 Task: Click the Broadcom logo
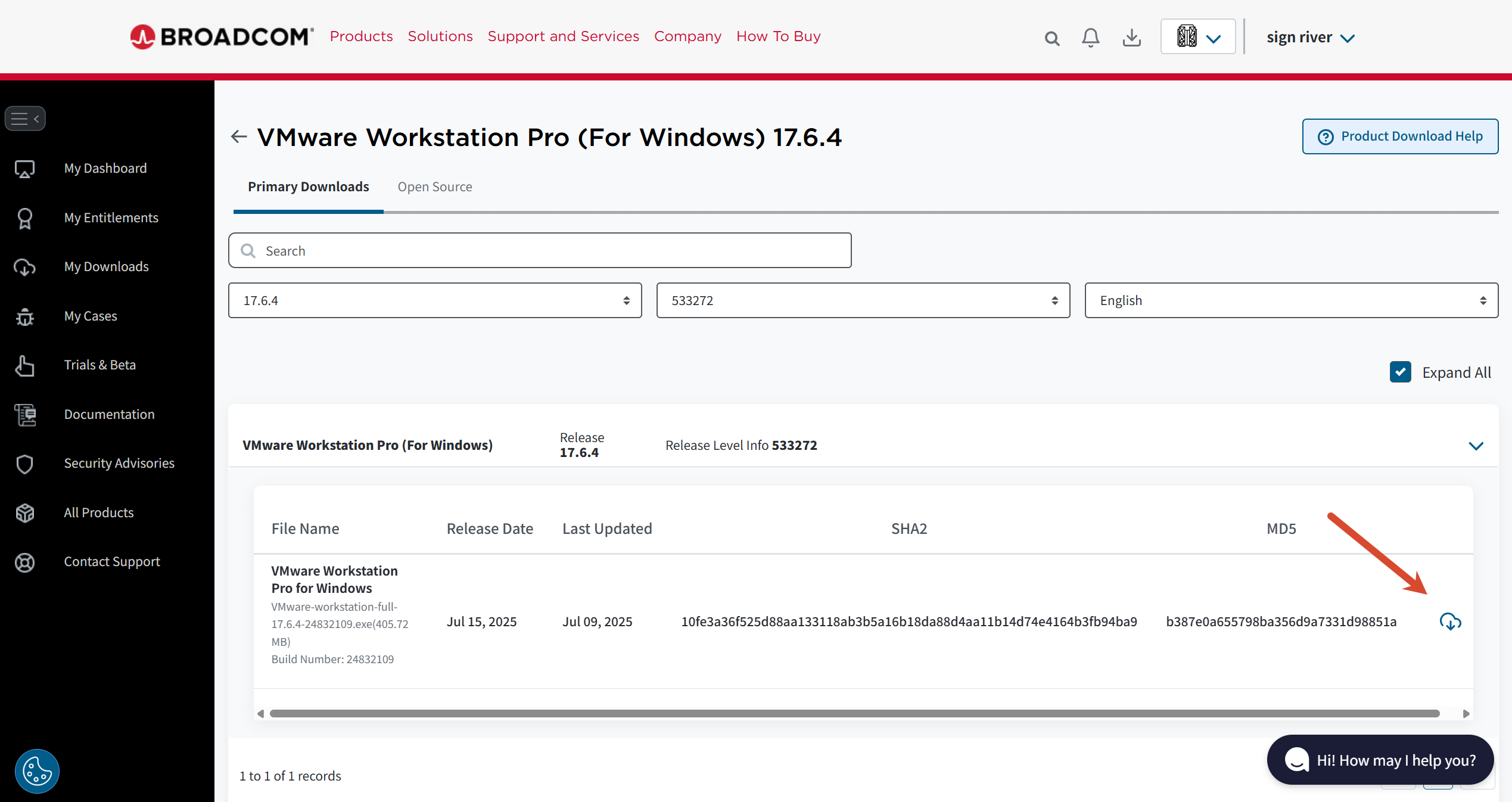tap(222, 37)
